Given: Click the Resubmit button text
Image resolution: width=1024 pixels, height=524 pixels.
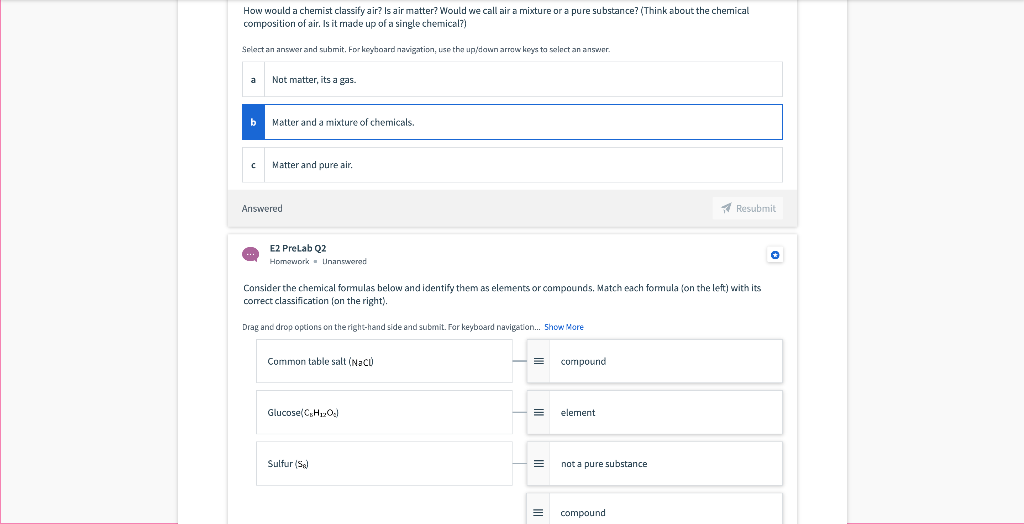Looking at the screenshot, I should [x=756, y=208].
